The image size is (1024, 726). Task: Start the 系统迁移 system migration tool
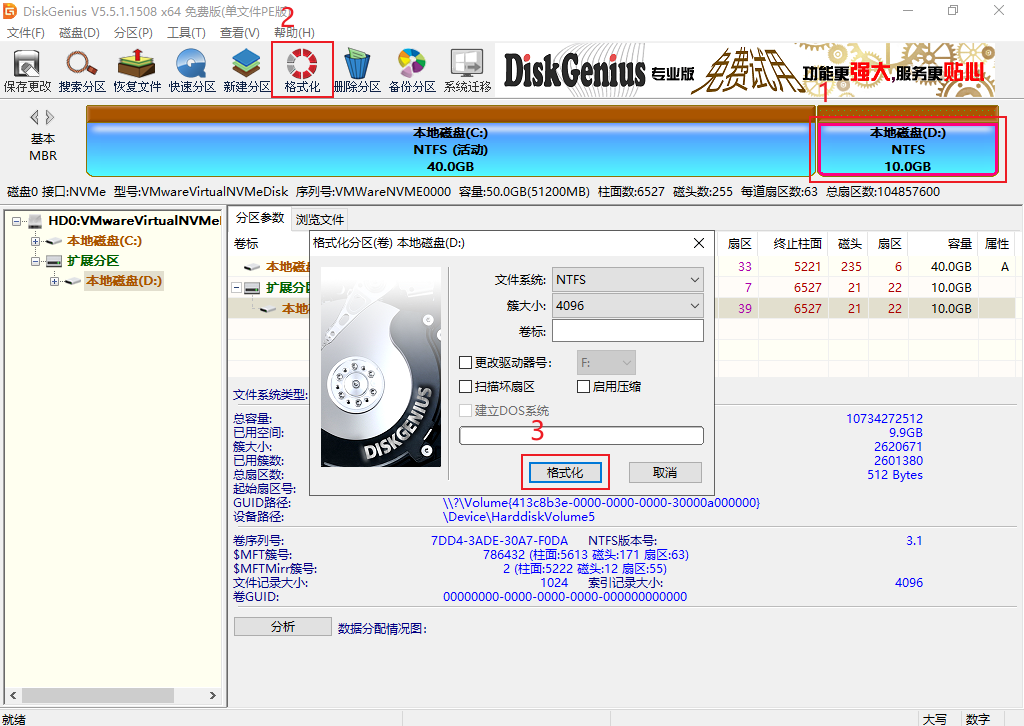[467, 70]
